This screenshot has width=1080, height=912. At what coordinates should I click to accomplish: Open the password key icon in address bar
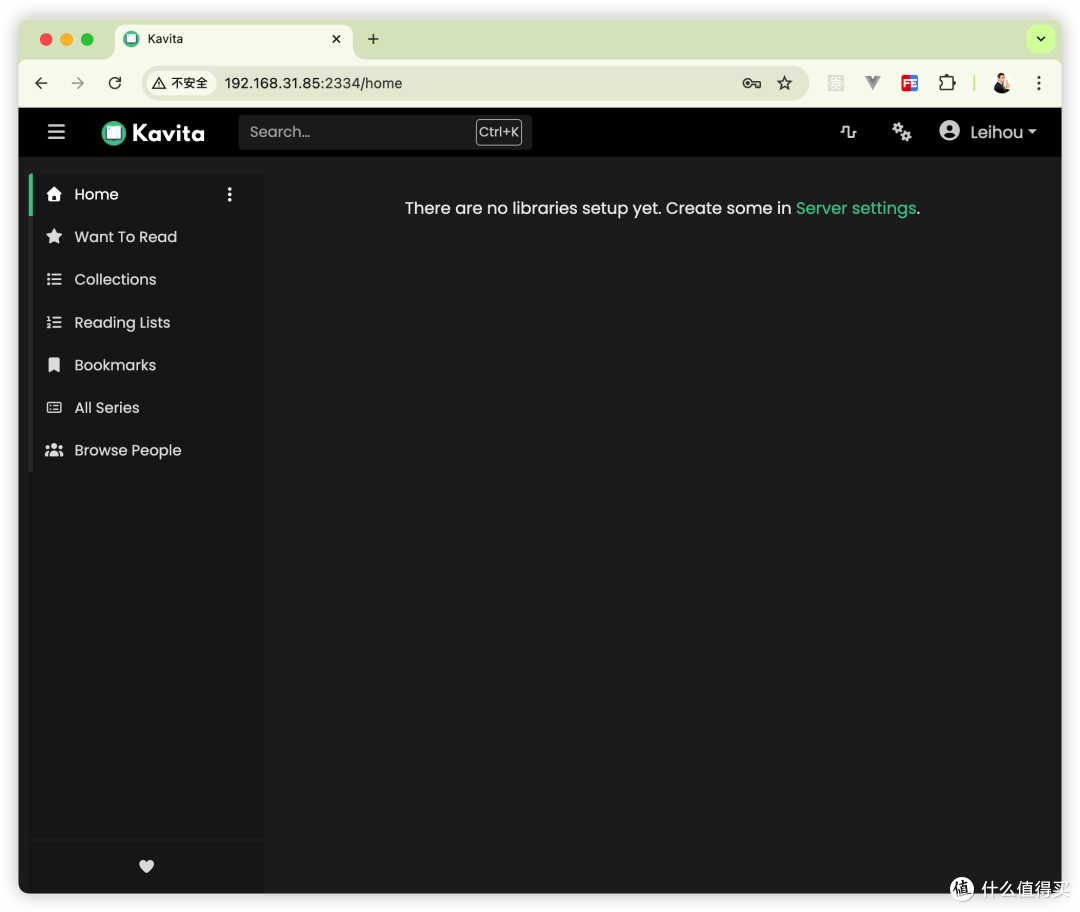751,83
